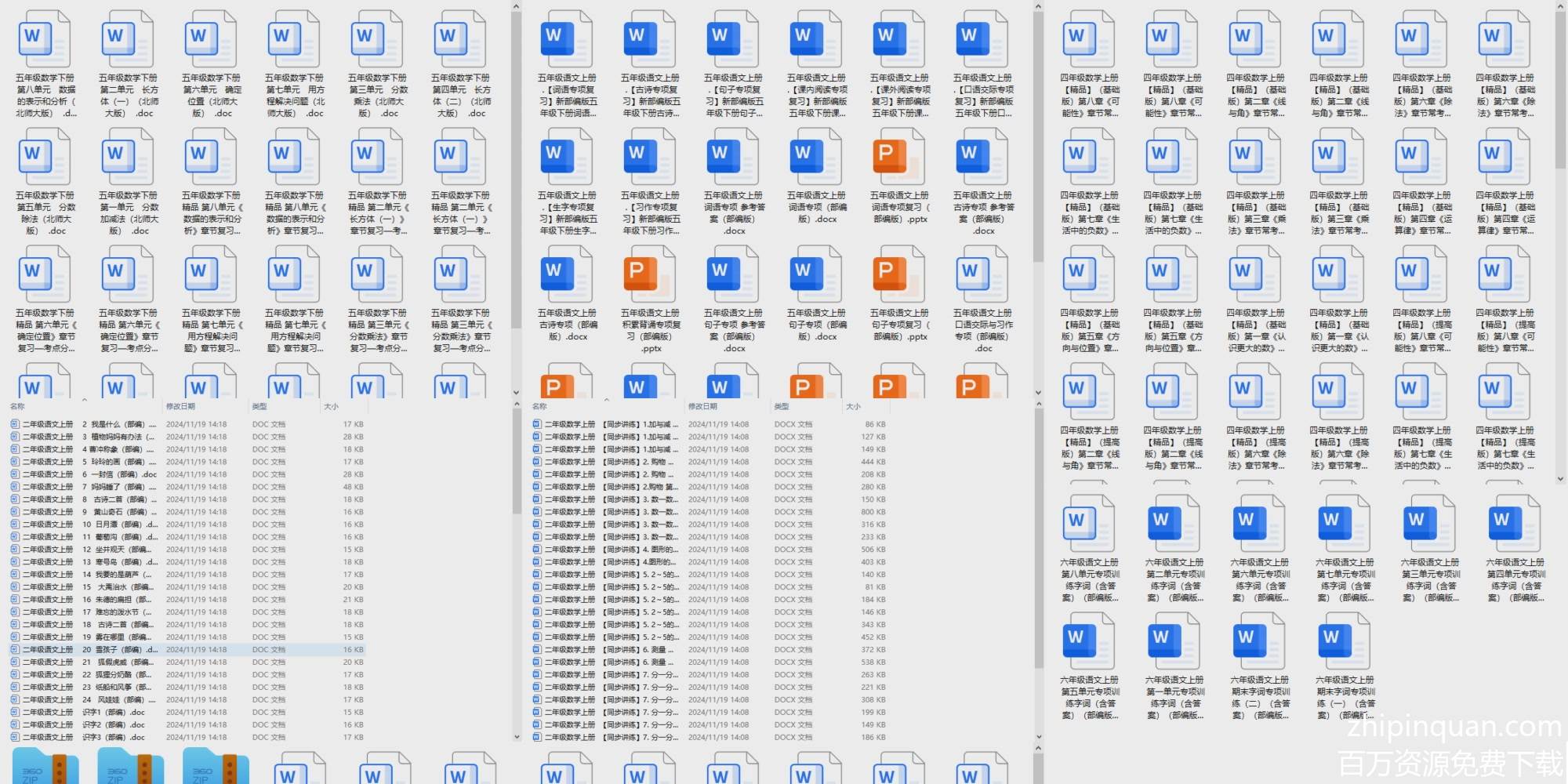Screen dimensions: 1568x784
Task: Select the 20 雪孩子 file row
Action: tap(118, 650)
